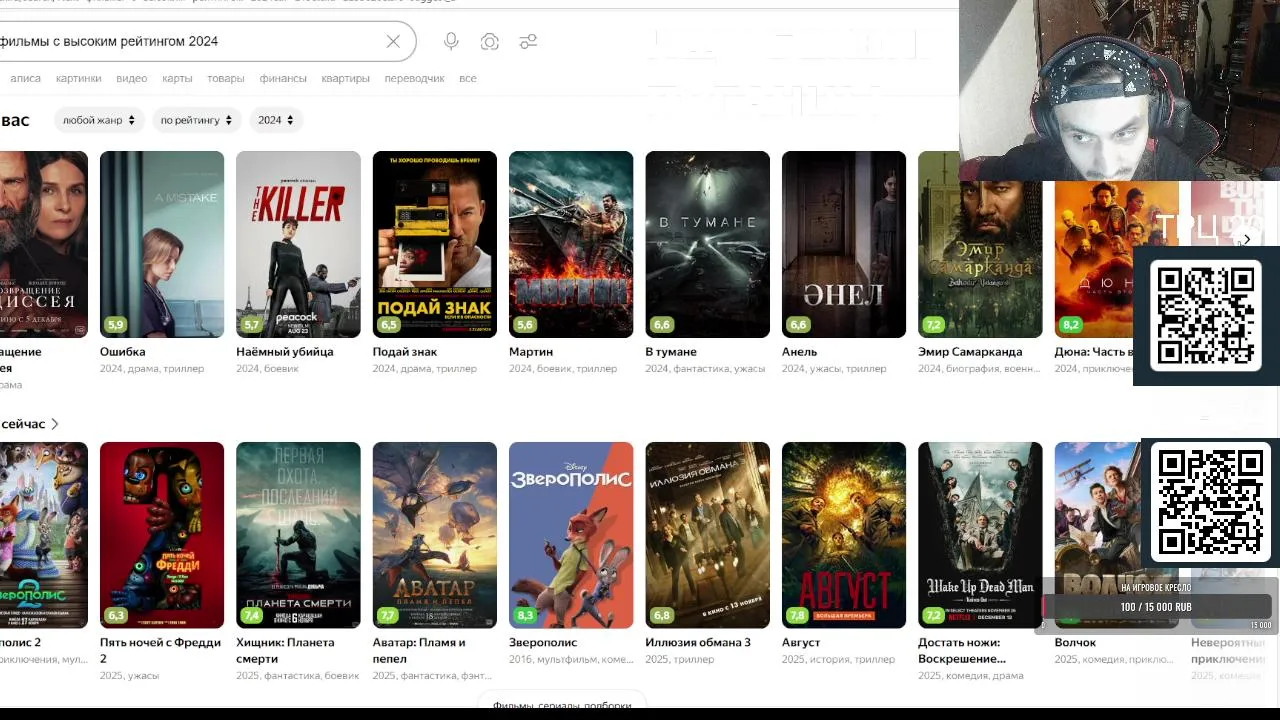Open the 'Зверополис' 2016 poster
The image size is (1280, 720).
click(571, 535)
